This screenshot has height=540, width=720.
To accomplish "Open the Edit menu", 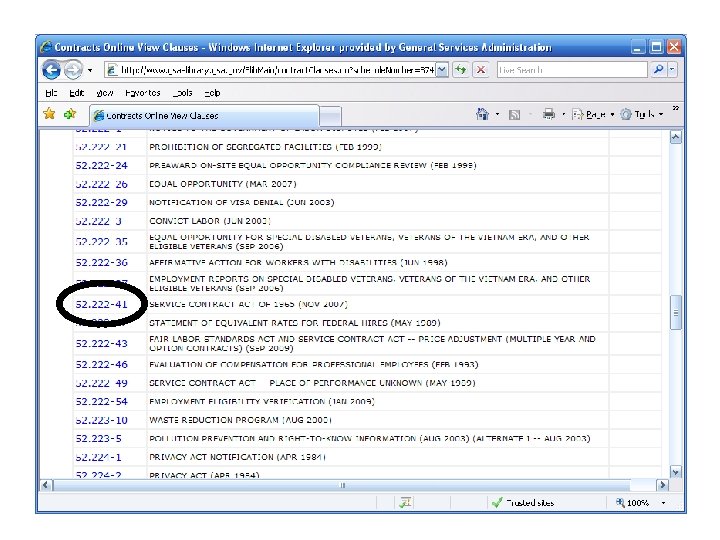I will point(77,93).
